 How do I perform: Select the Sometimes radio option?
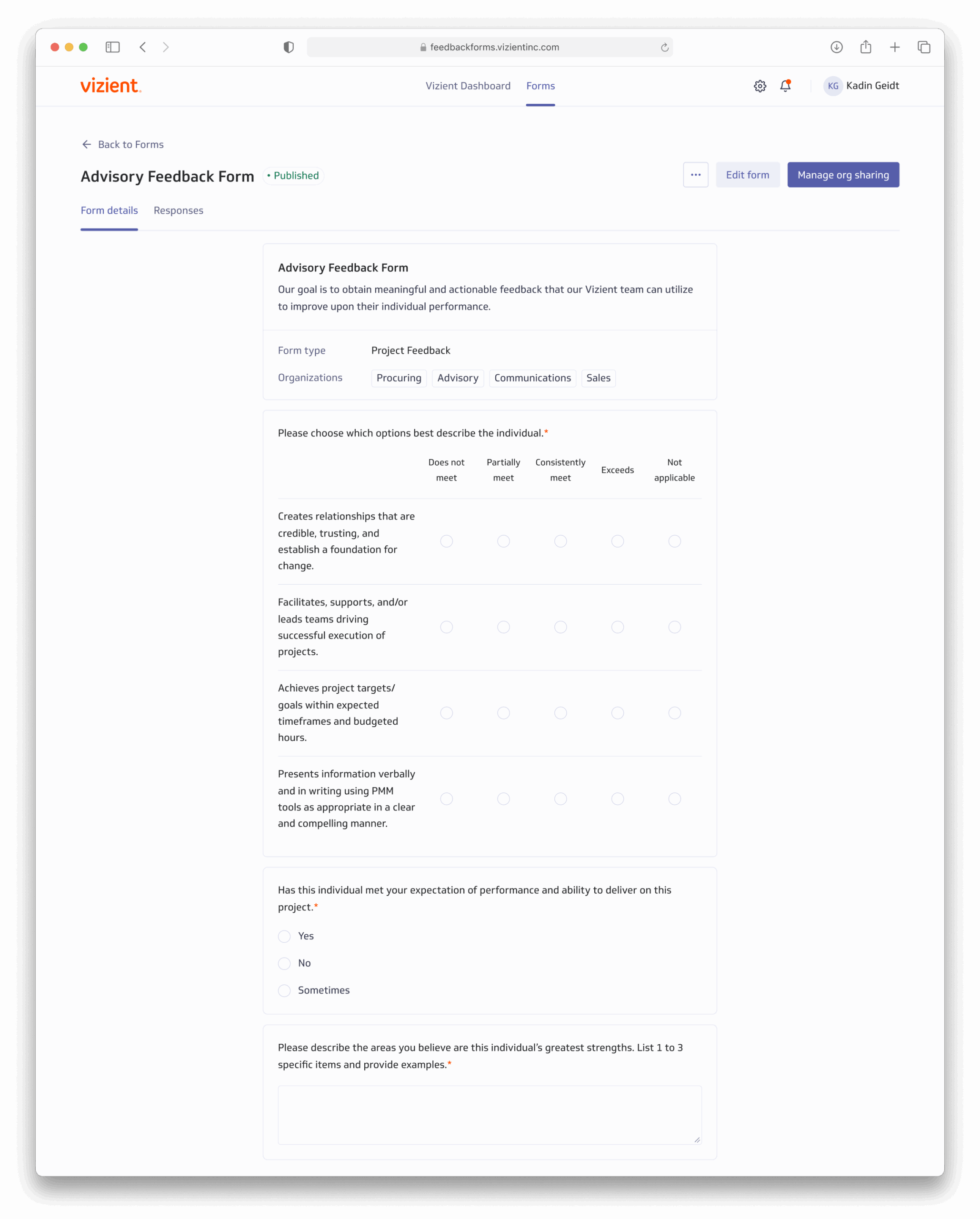284,990
